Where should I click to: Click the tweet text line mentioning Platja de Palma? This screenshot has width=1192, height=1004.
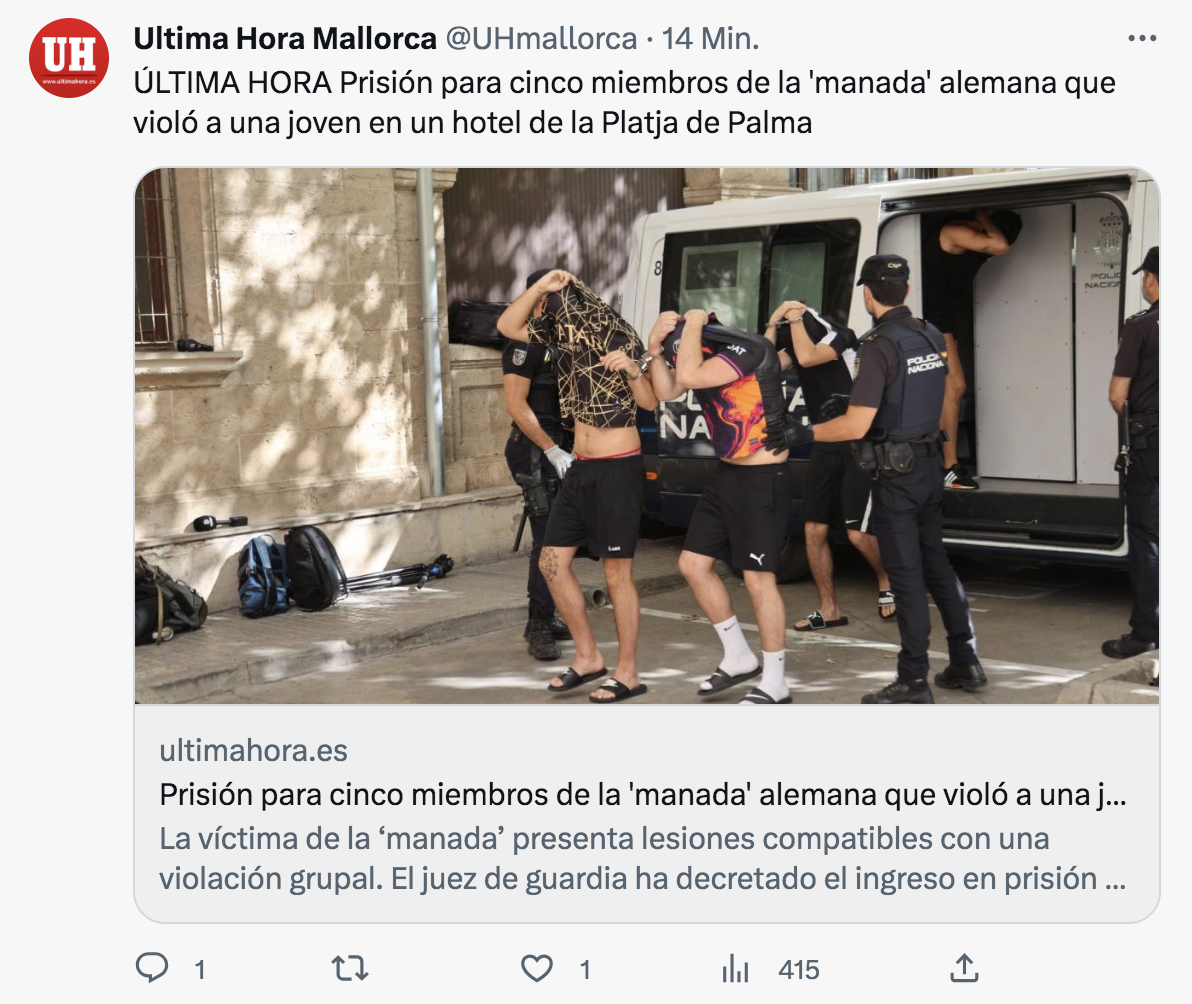(473, 122)
